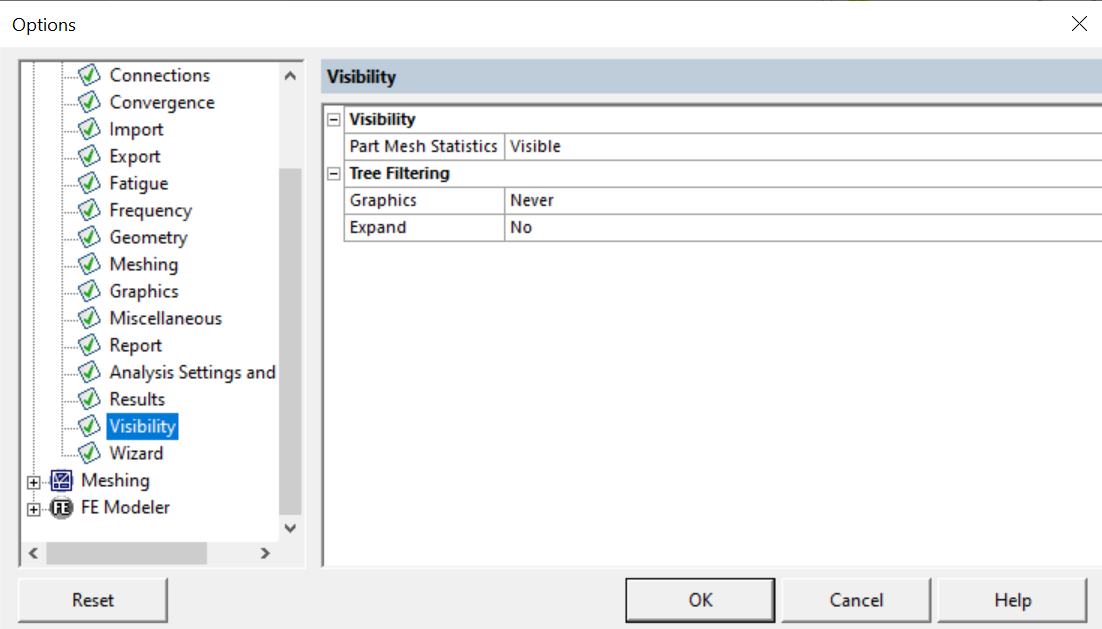Image resolution: width=1102 pixels, height=629 pixels.
Task: Click the tree scroll up arrow
Action: 290,76
